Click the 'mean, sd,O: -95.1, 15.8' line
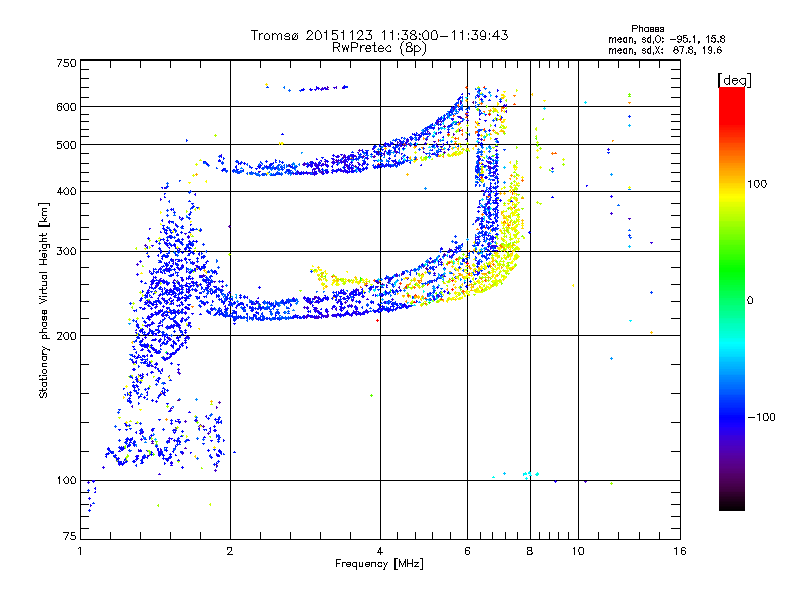The width and height of the screenshot is (800, 600). tap(666, 39)
